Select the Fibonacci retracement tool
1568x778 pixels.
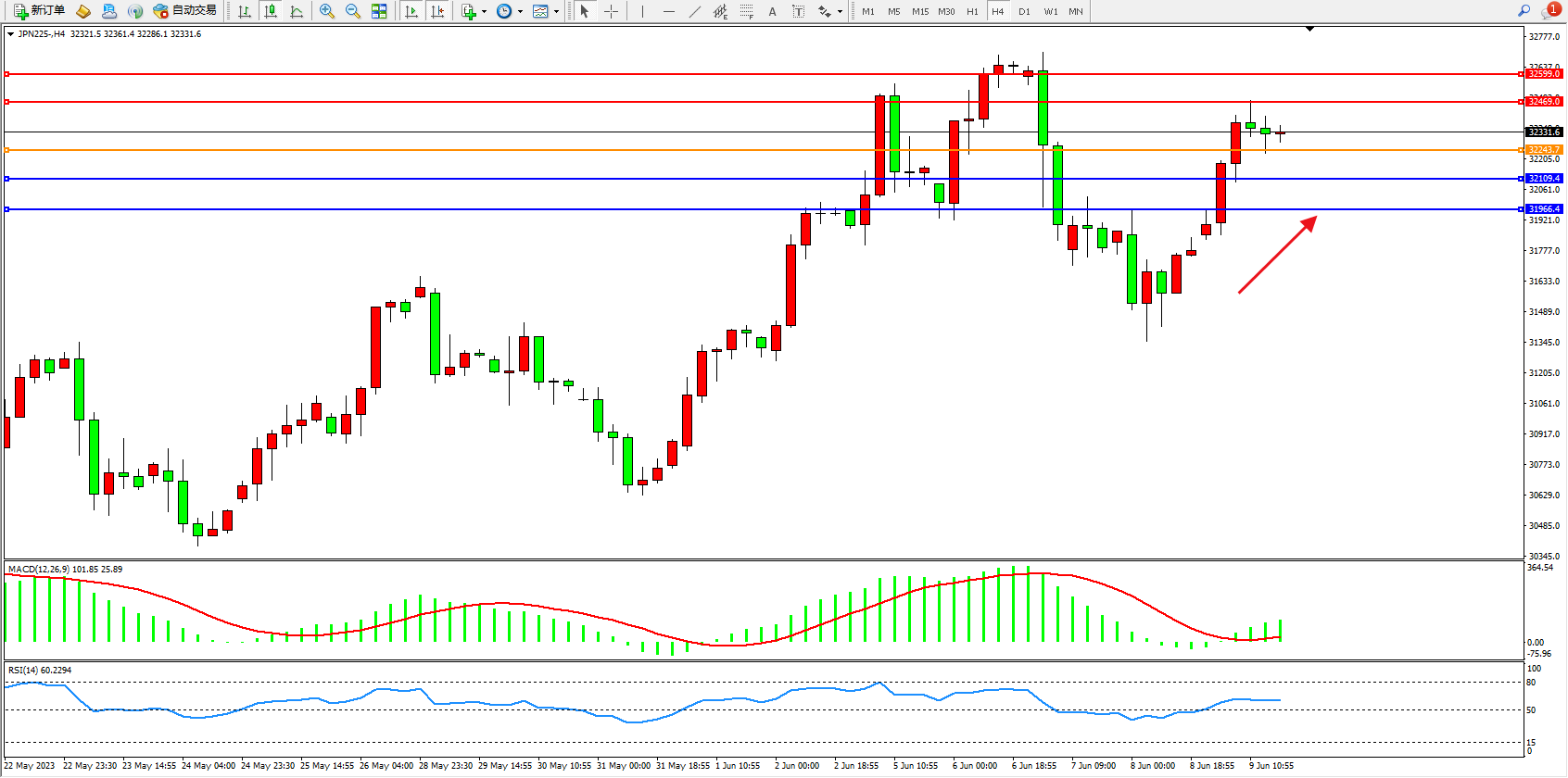tap(747, 11)
